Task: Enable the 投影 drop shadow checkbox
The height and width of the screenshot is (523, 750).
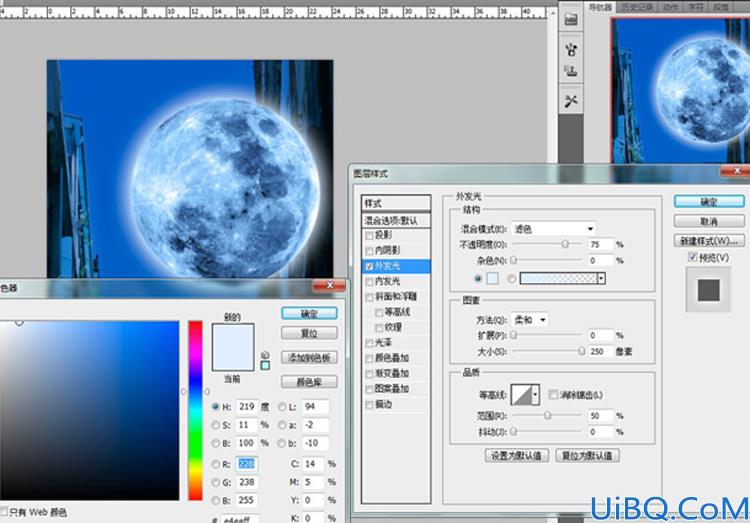Action: [x=369, y=235]
